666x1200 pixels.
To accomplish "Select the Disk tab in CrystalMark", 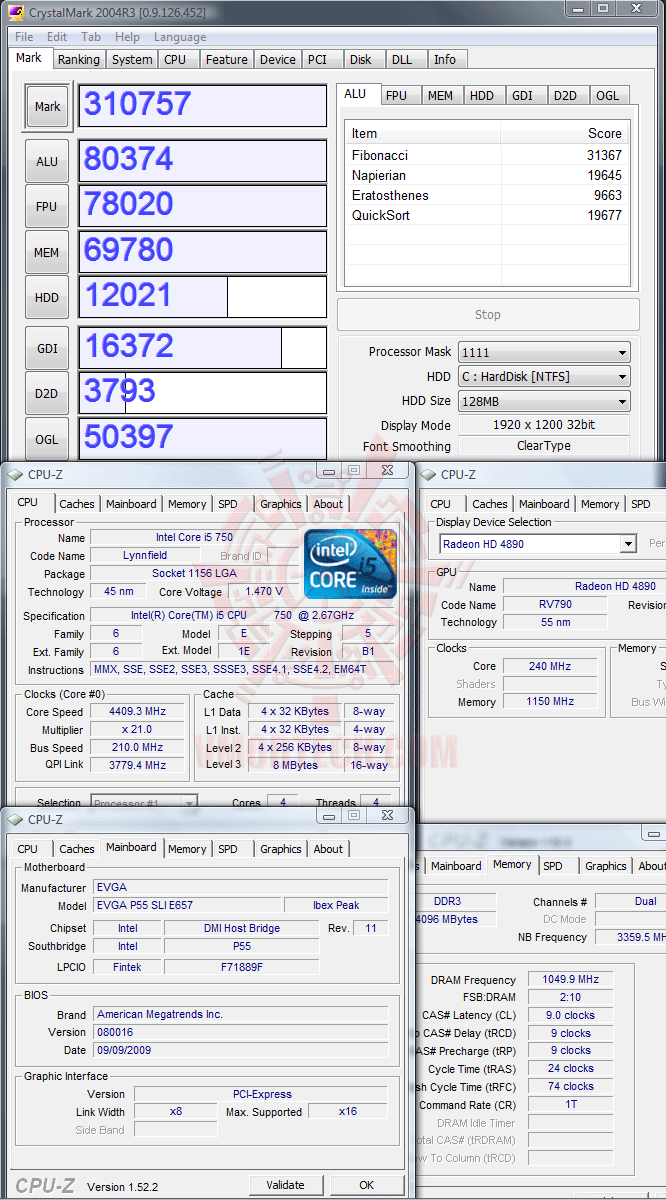I will pyautogui.click(x=361, y=60).
